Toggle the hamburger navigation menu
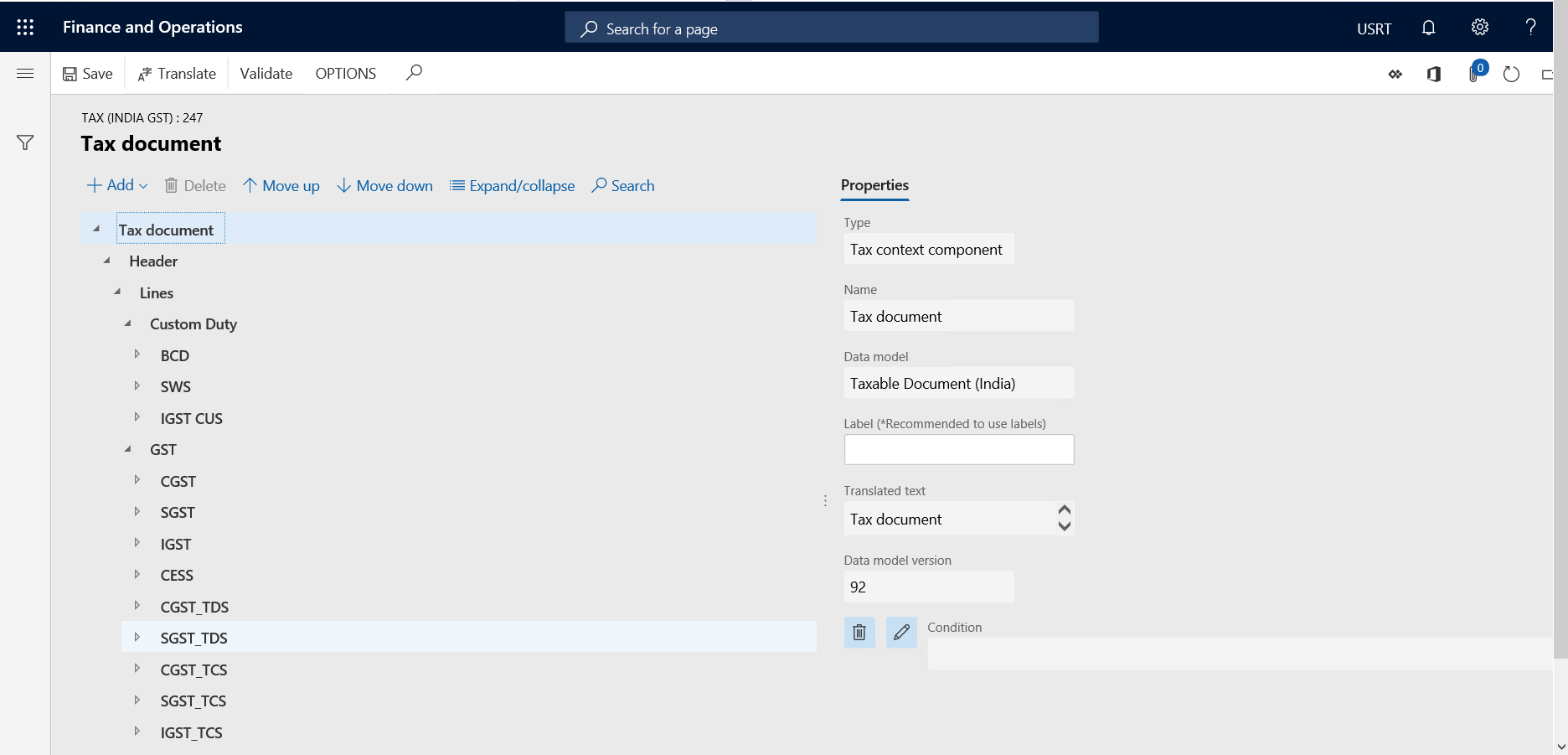 (x=25, y=74)
